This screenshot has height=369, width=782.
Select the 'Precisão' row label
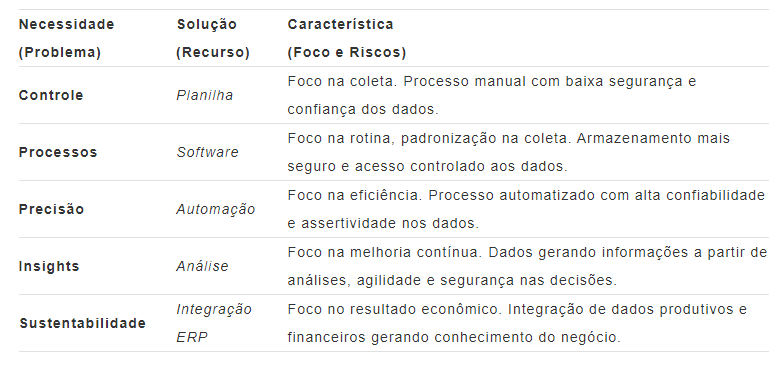click(51, 209)
